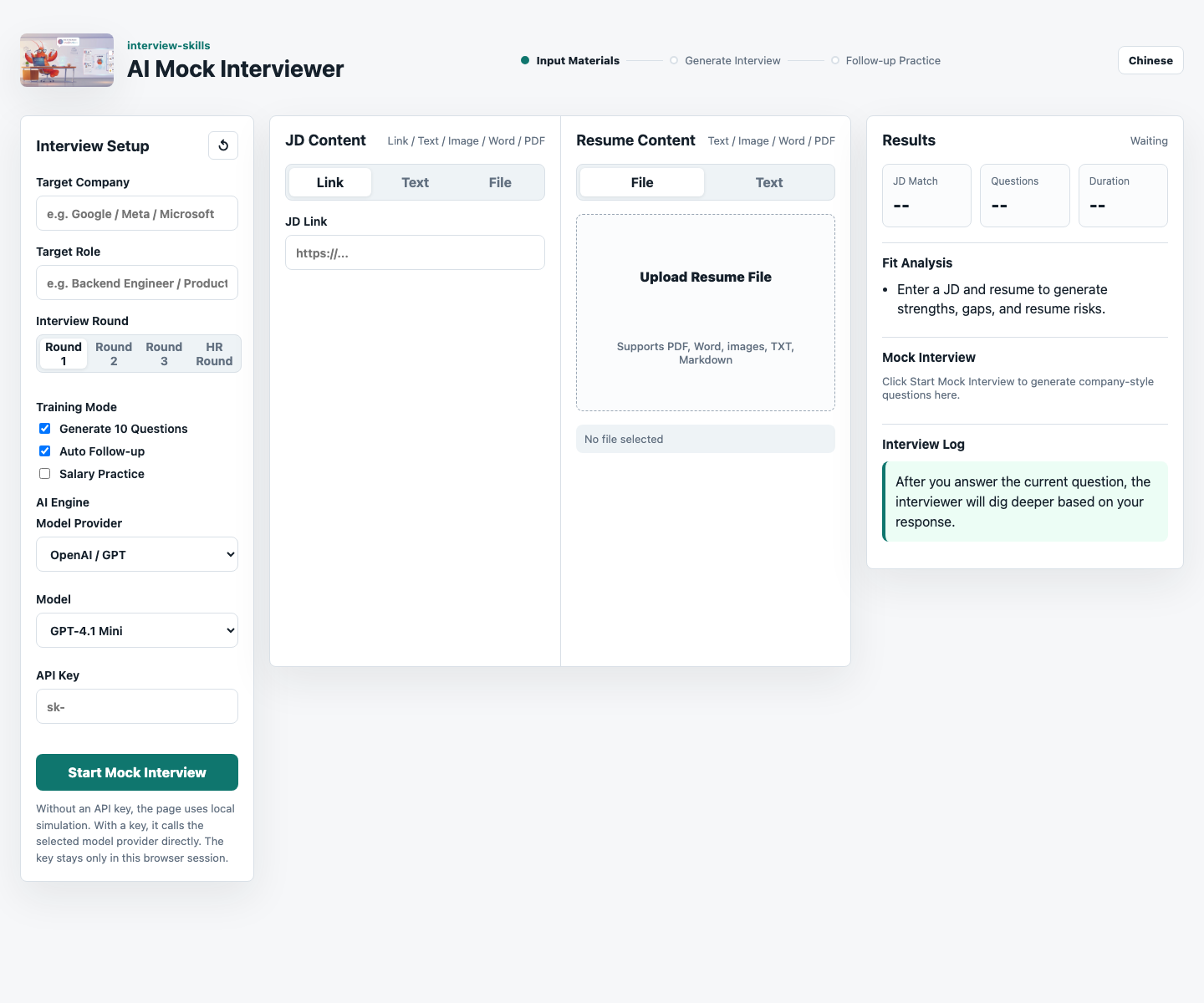Switch JD Content to the File tab
Screen dimensions: 1204x1003
(x=500, y=182)
